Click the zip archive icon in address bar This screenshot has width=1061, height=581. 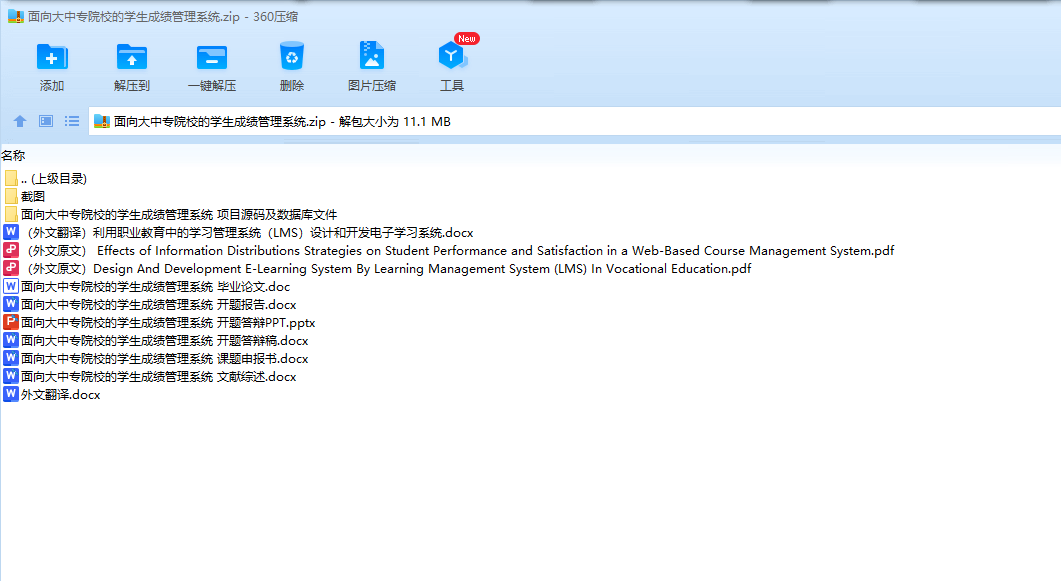(101, 122)
